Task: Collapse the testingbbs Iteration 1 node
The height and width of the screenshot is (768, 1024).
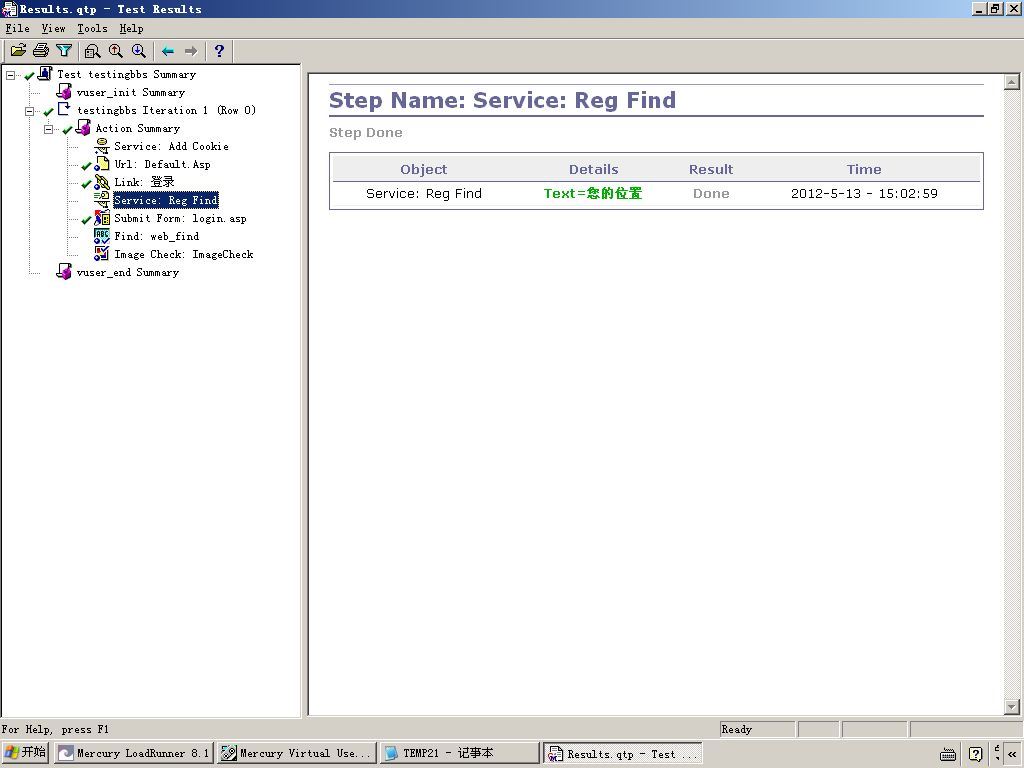Action: click(29, 111)
